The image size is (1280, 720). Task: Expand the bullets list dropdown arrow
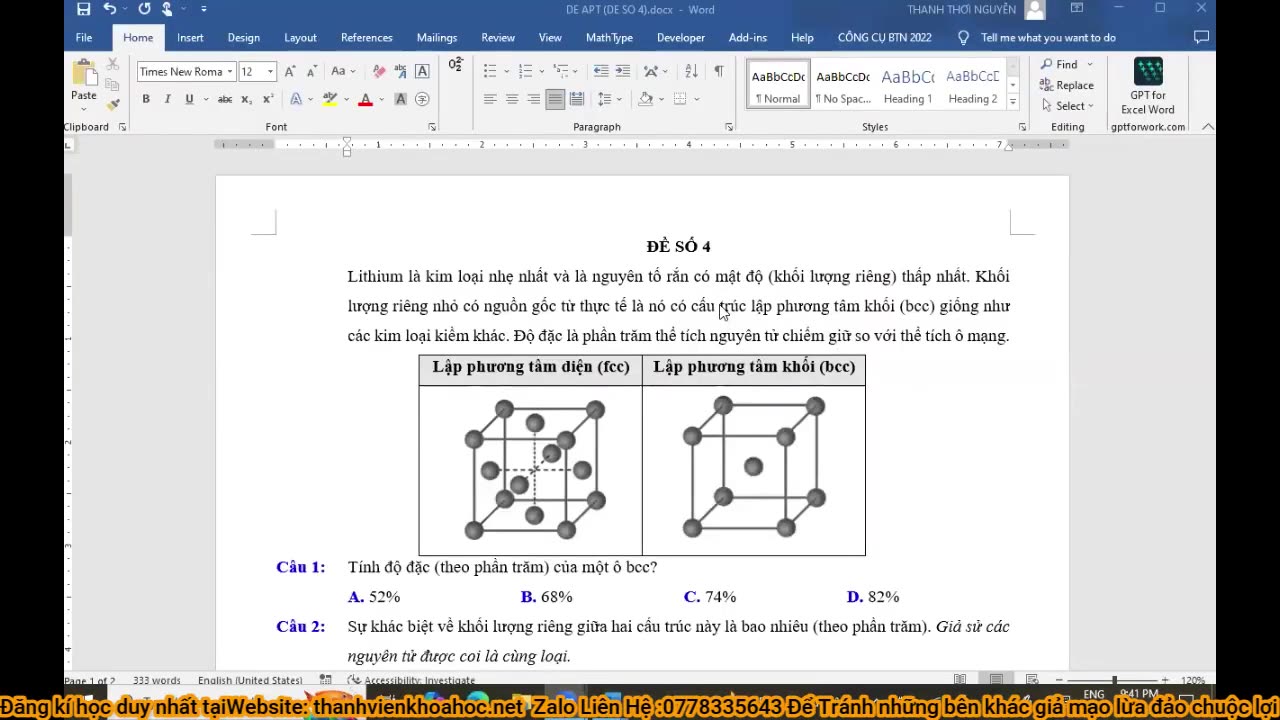506,71
